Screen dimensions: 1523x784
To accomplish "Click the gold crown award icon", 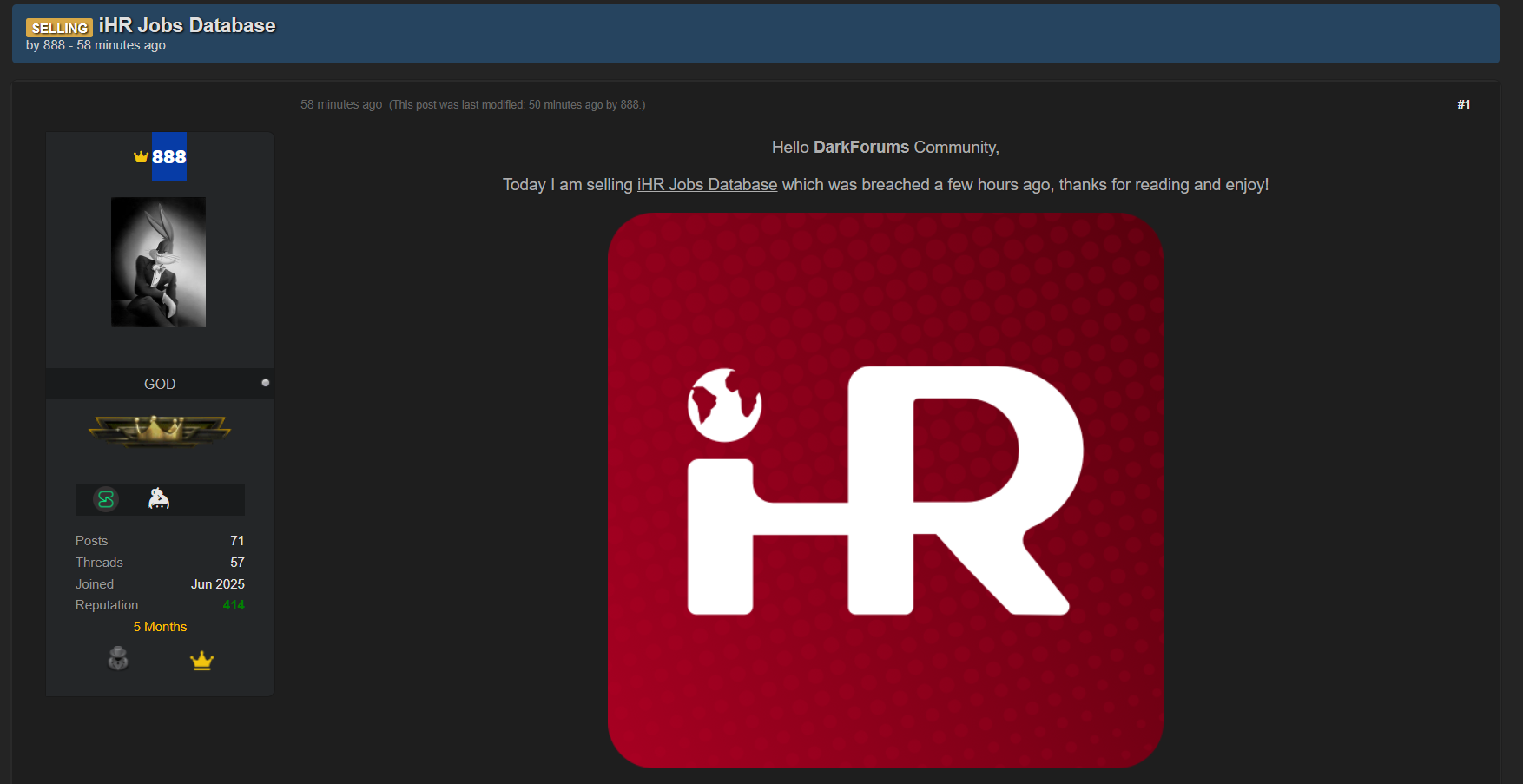I will coord(201,661).
